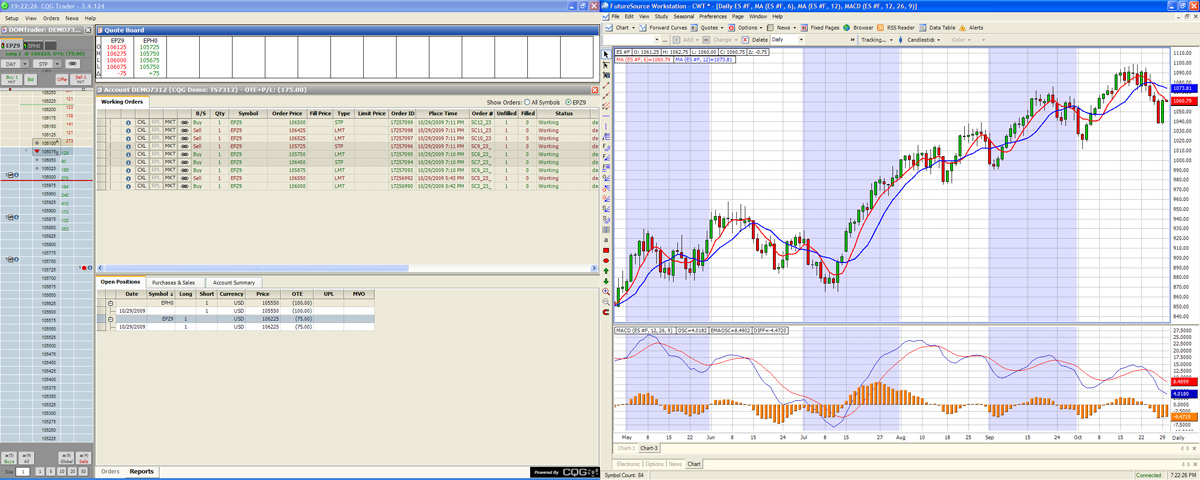Click the zoom in magnifier tool

click(x=606, y=291)
